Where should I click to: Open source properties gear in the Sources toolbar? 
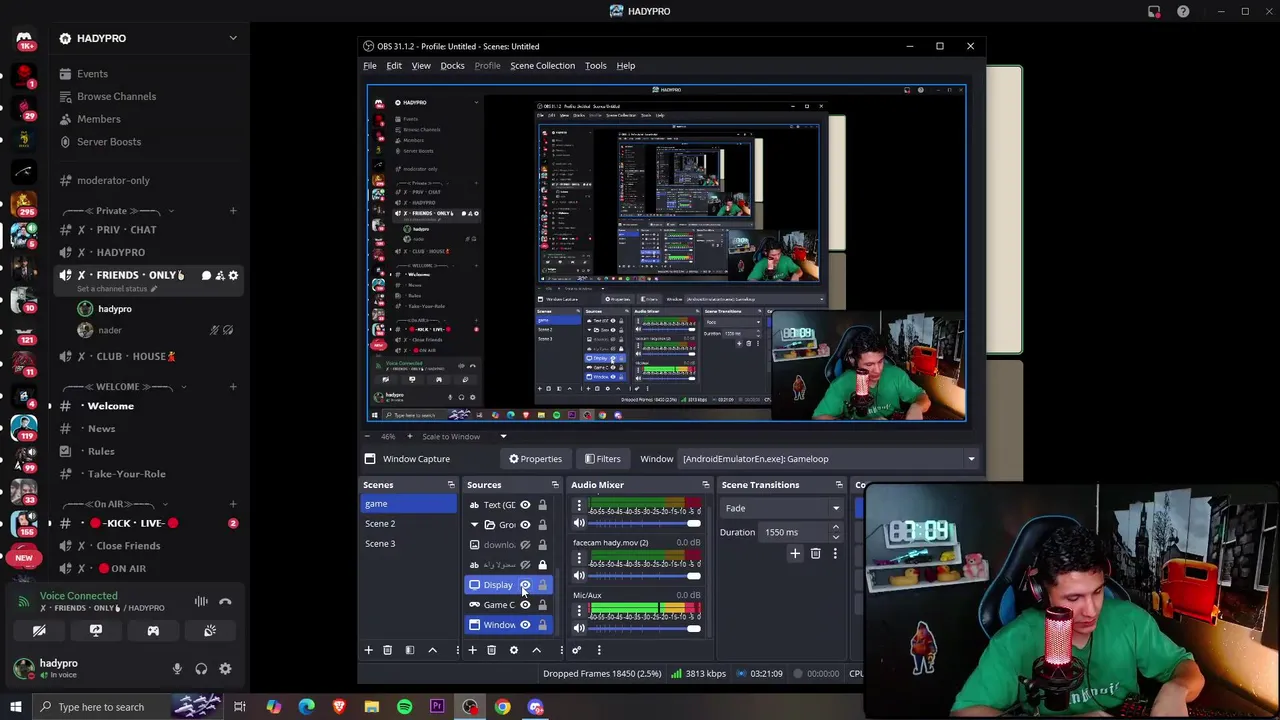pos(514,650)
